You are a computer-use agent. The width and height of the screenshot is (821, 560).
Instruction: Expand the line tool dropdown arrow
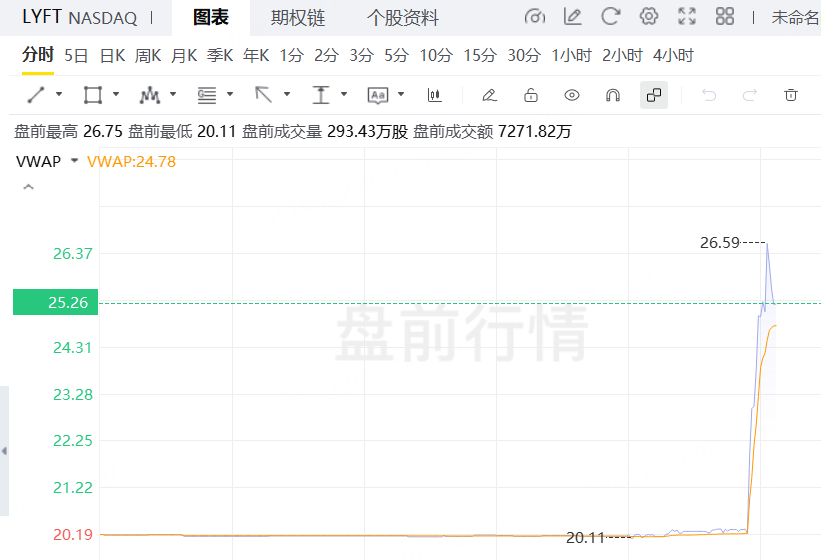point(59,94)
